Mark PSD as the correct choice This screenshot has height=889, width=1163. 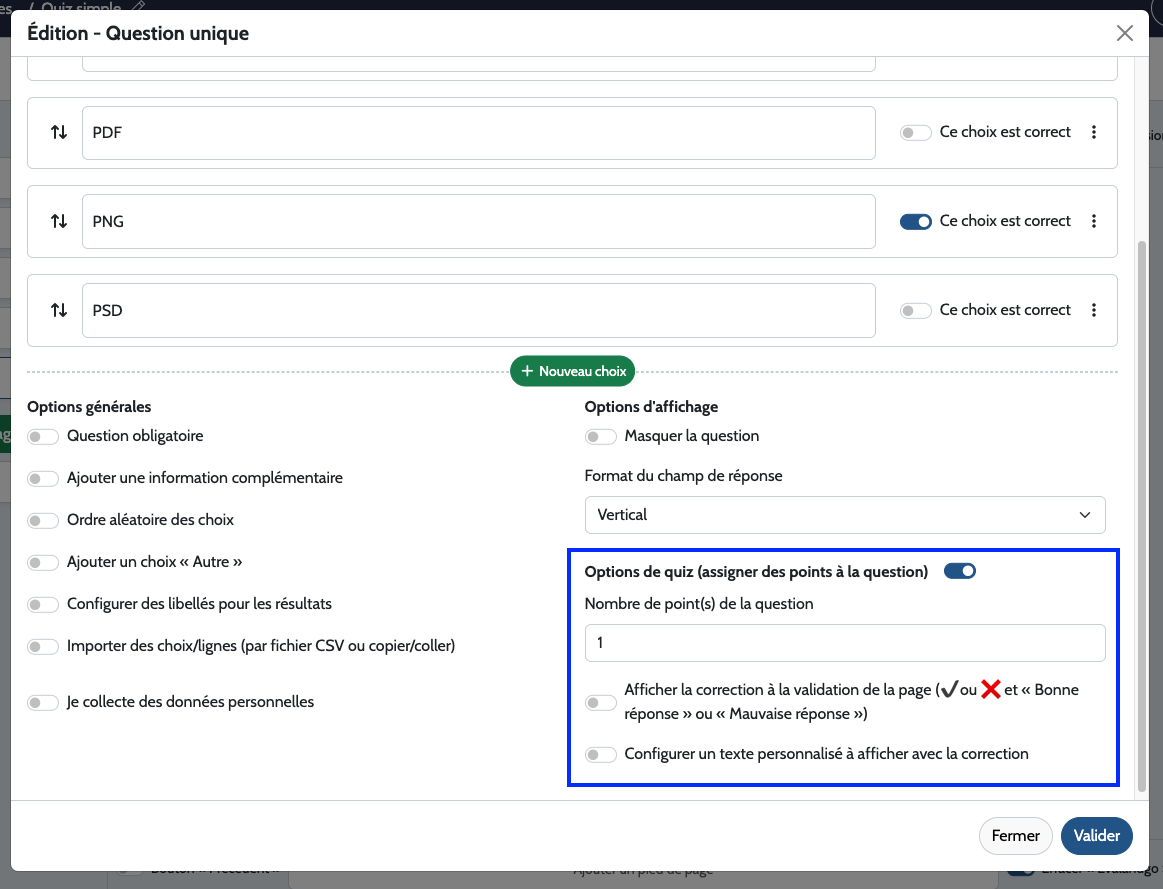(915, 311)
